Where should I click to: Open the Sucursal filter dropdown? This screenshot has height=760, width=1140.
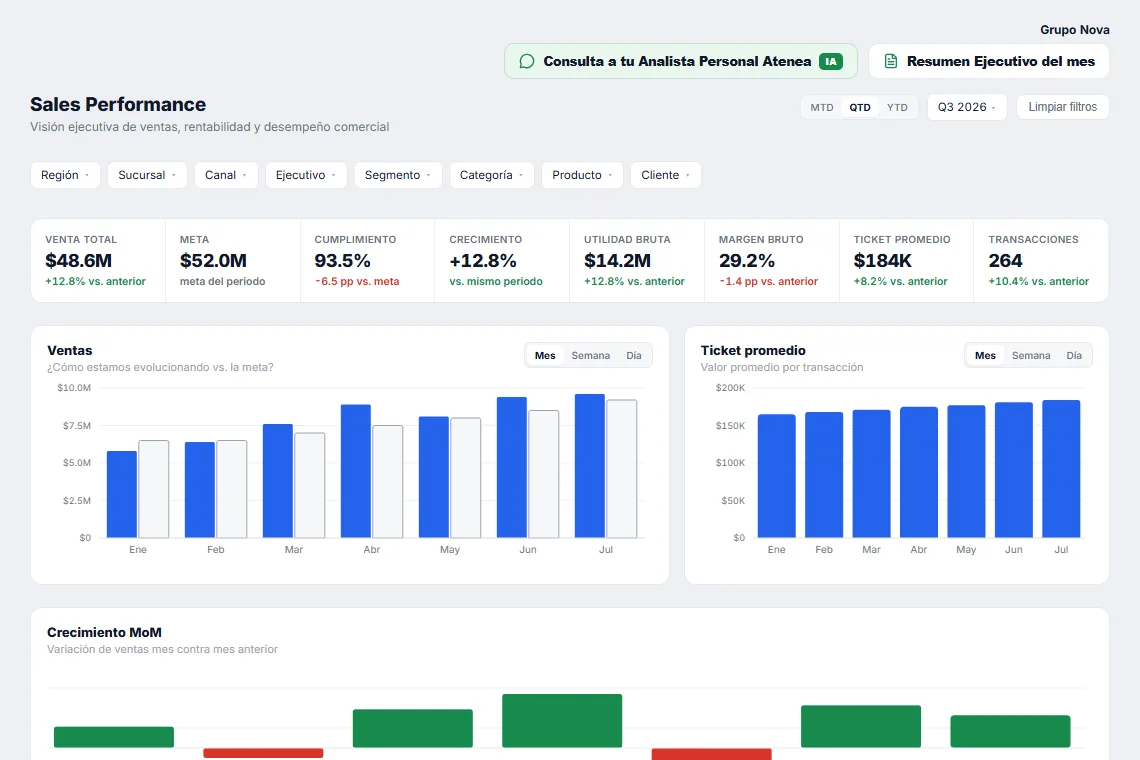pos(147,175)
